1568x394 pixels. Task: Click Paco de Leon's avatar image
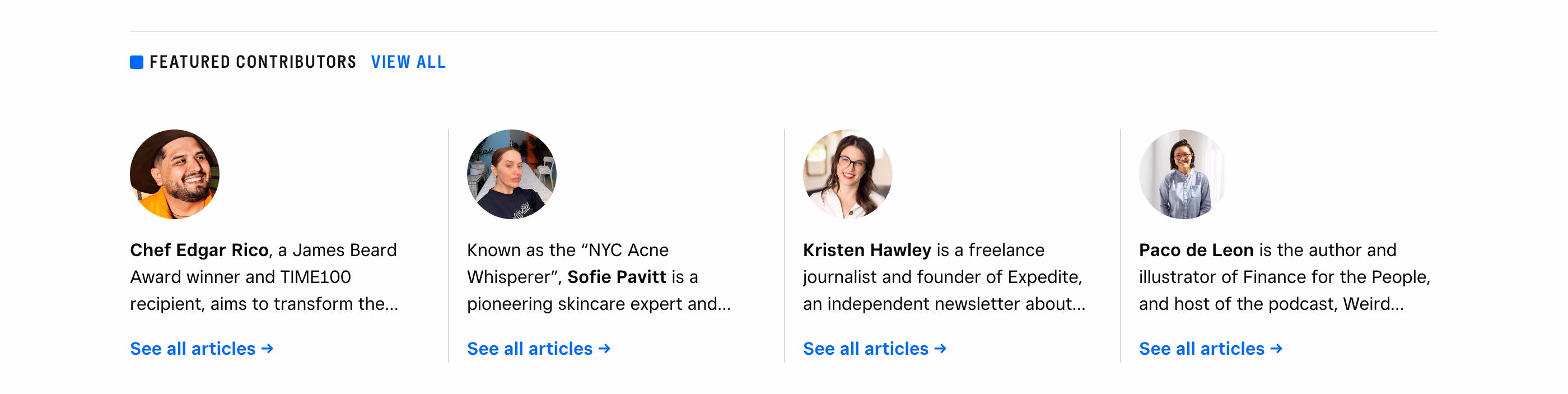pos(1183,174)
